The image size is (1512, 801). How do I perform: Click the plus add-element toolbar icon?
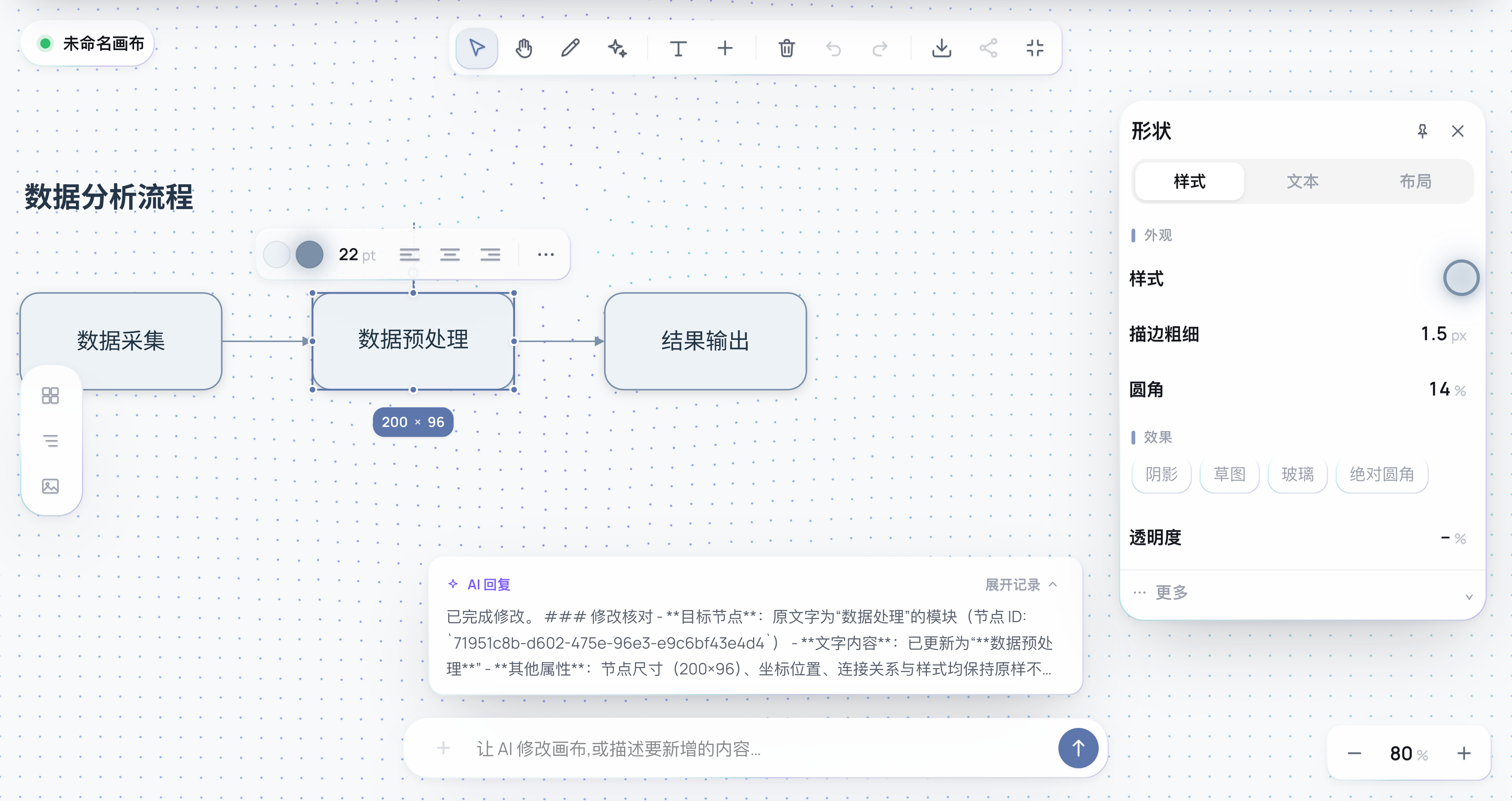(725, 48)
